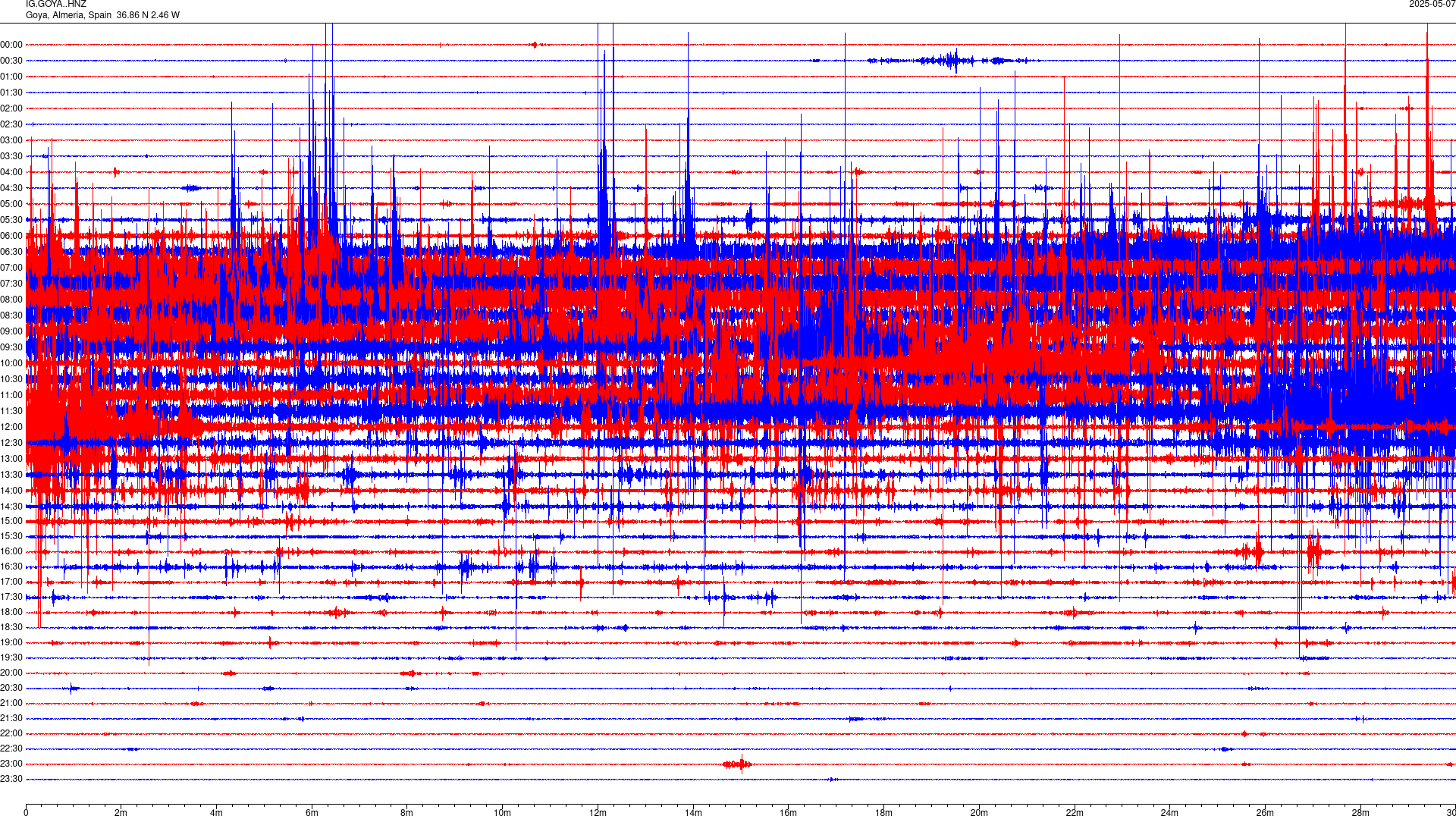The height and width of the screenshot is (819, 1456).
Task: Select the 09:00 trace time label
Action: tap(11, 331)
